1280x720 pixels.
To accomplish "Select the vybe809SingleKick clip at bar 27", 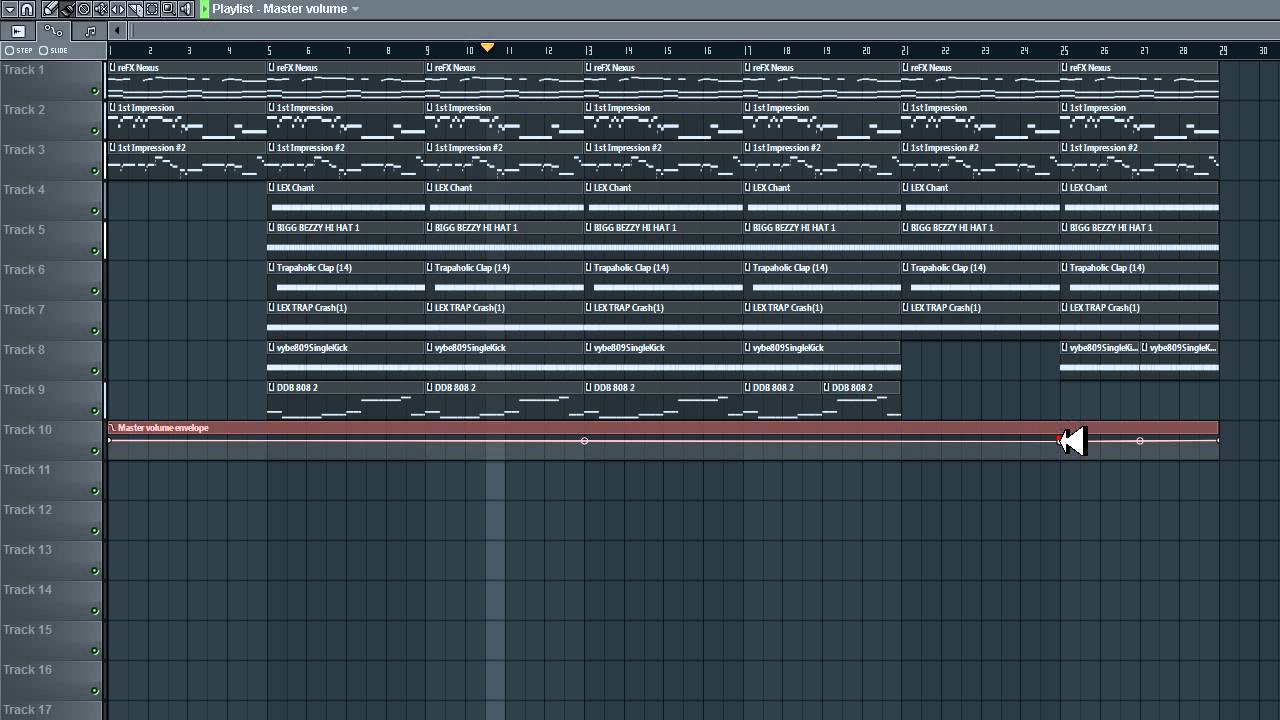I will (x=1179, y=360).
